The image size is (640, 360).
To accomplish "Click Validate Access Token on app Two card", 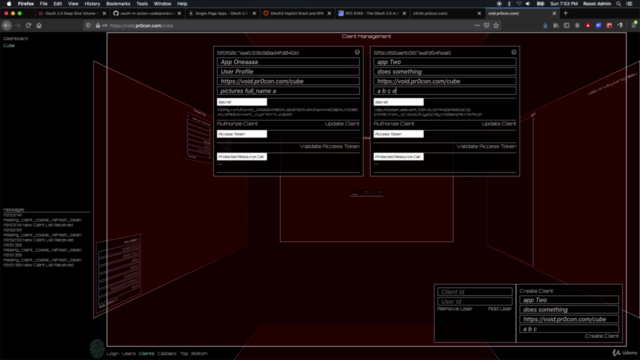I will pyautogui.click(x=486, y=146).
